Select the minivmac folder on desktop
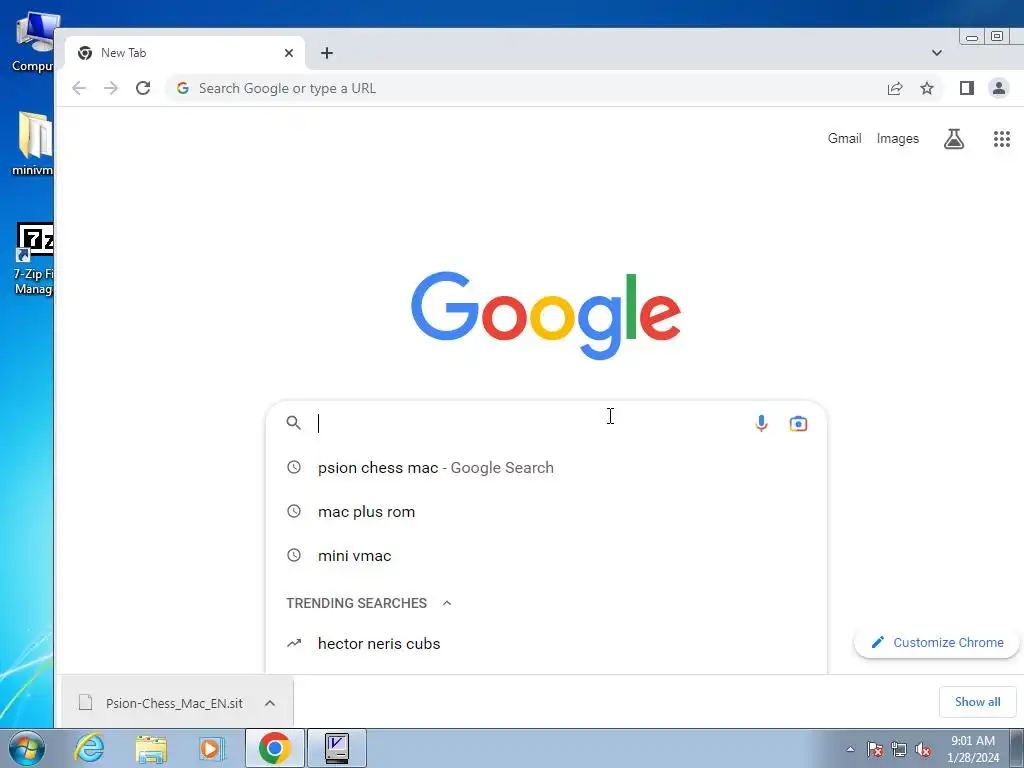 33,144
